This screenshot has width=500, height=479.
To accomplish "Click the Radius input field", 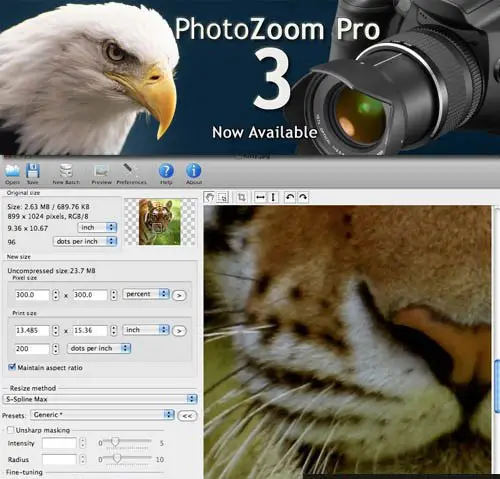I will tap(59, 460).
